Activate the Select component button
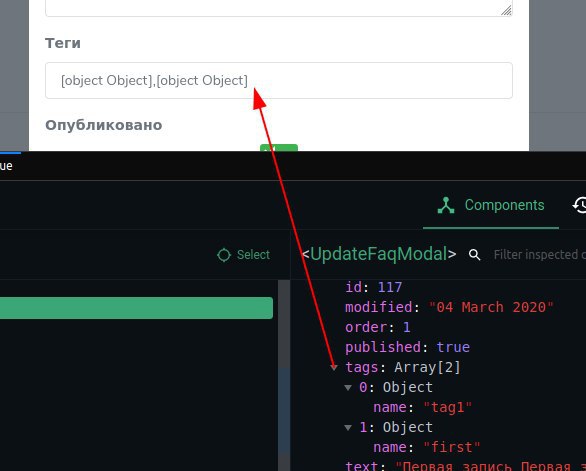The width and height of the screenshot is (586, 471). coord(243,255)
